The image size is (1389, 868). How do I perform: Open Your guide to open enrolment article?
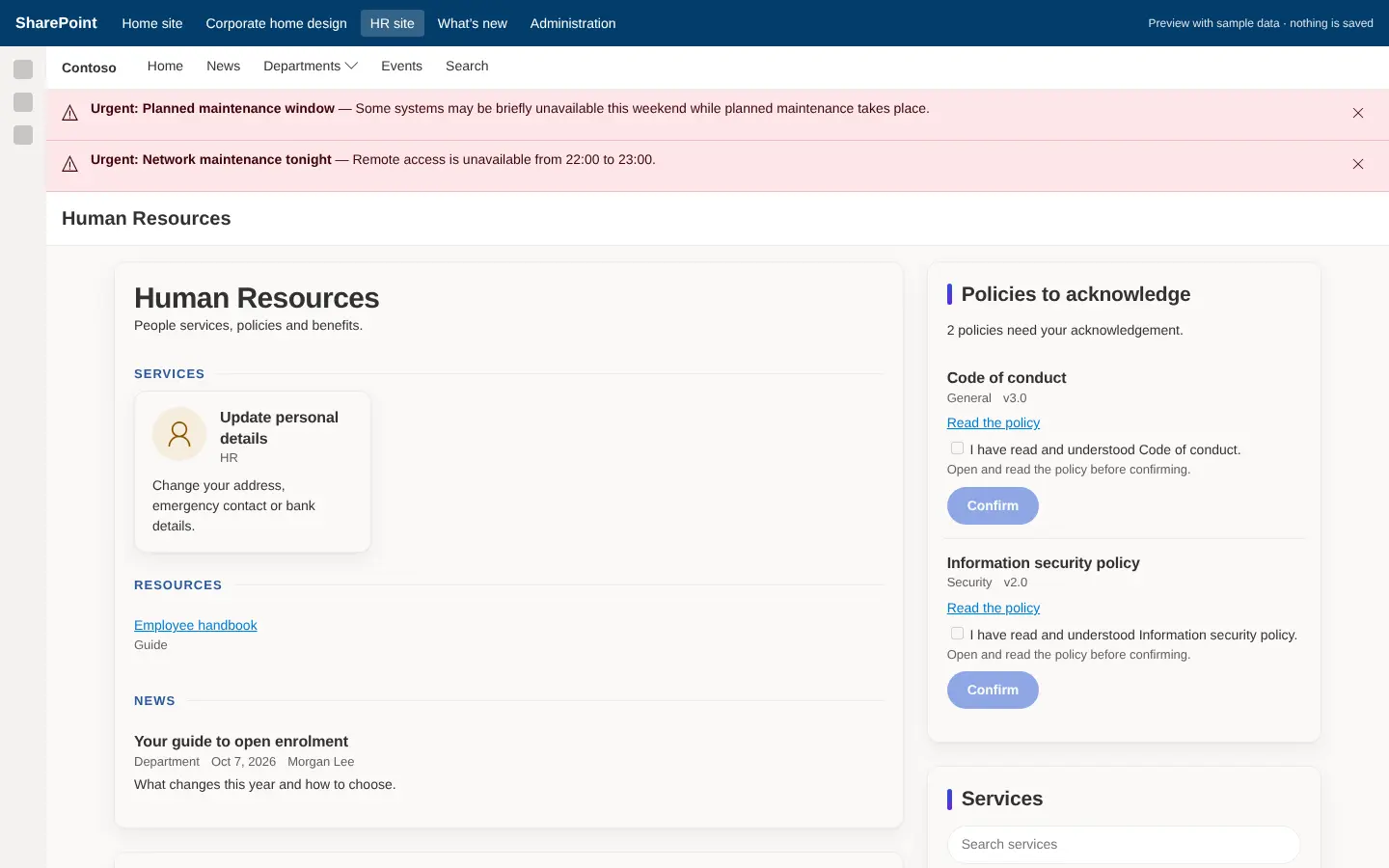coord(241,741)
